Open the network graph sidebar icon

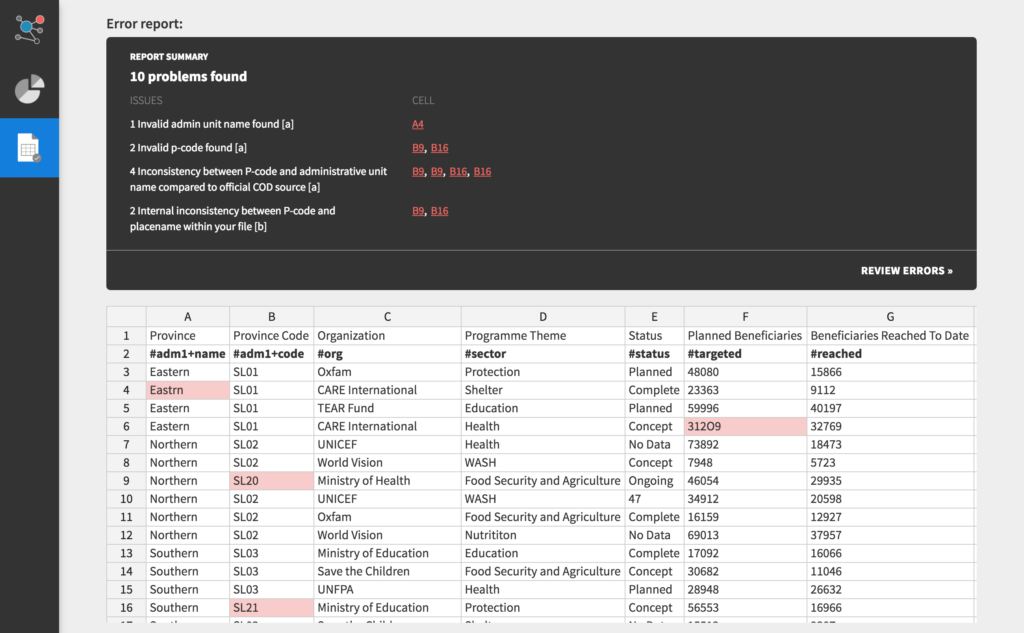(x=29, y=27)
